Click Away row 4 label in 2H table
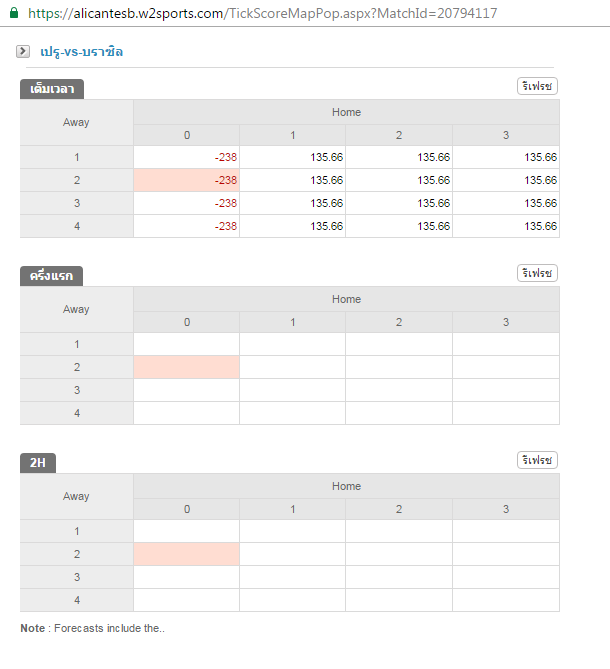 [76, 600]
